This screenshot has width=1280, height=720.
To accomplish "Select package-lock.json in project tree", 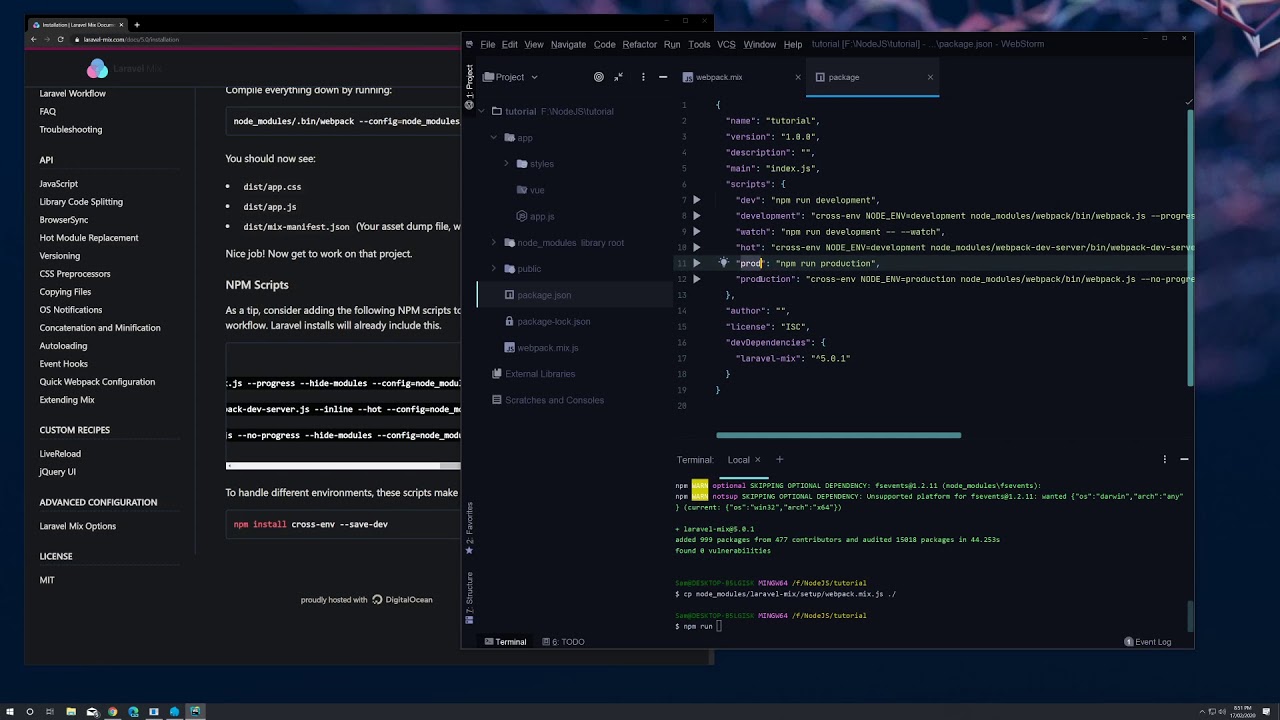I will tap(547, 321).
